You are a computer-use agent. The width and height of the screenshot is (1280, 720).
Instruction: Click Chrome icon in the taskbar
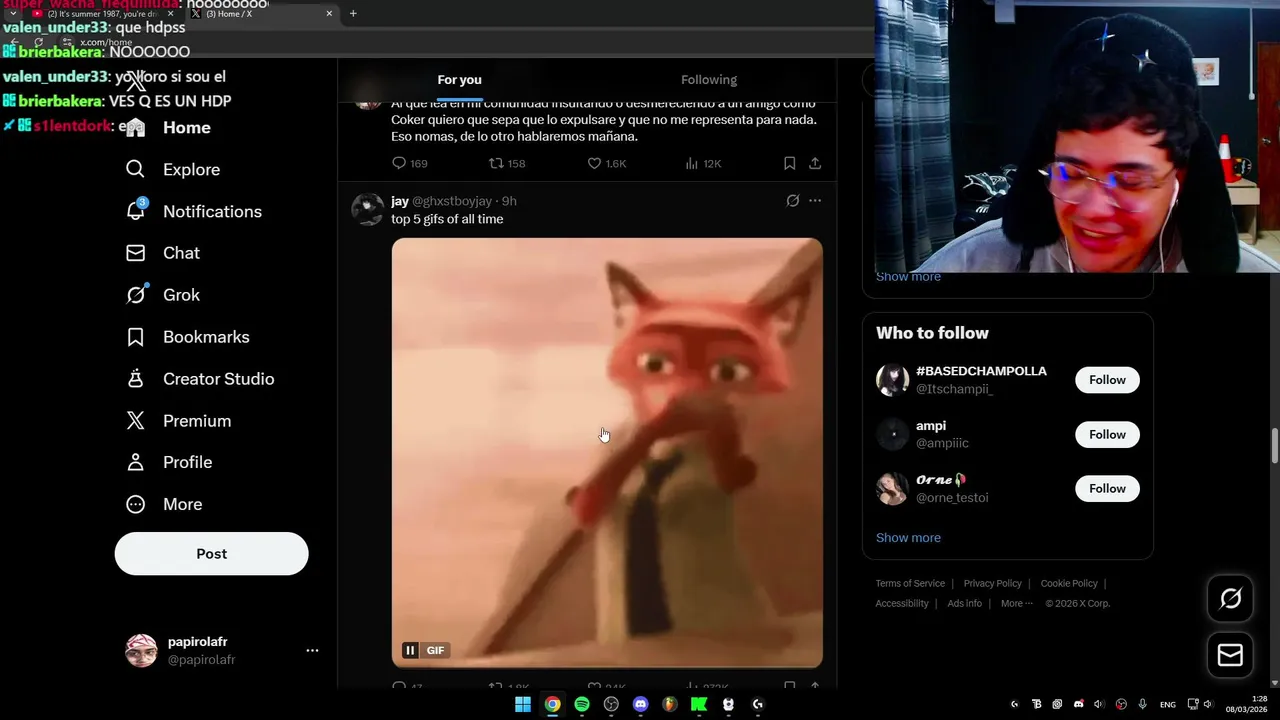point(552,704)
